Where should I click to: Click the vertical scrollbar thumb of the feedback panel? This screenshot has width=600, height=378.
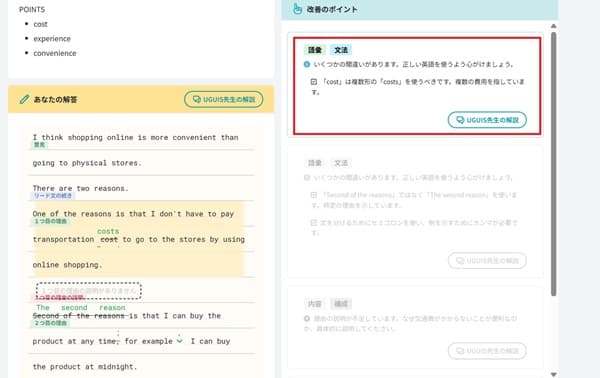553,164
